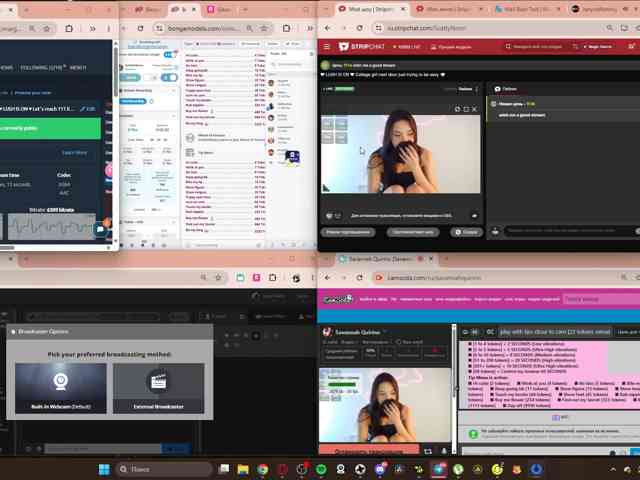
Task: Open File Explorer from the taskbar
Action: tap(243, 469)
